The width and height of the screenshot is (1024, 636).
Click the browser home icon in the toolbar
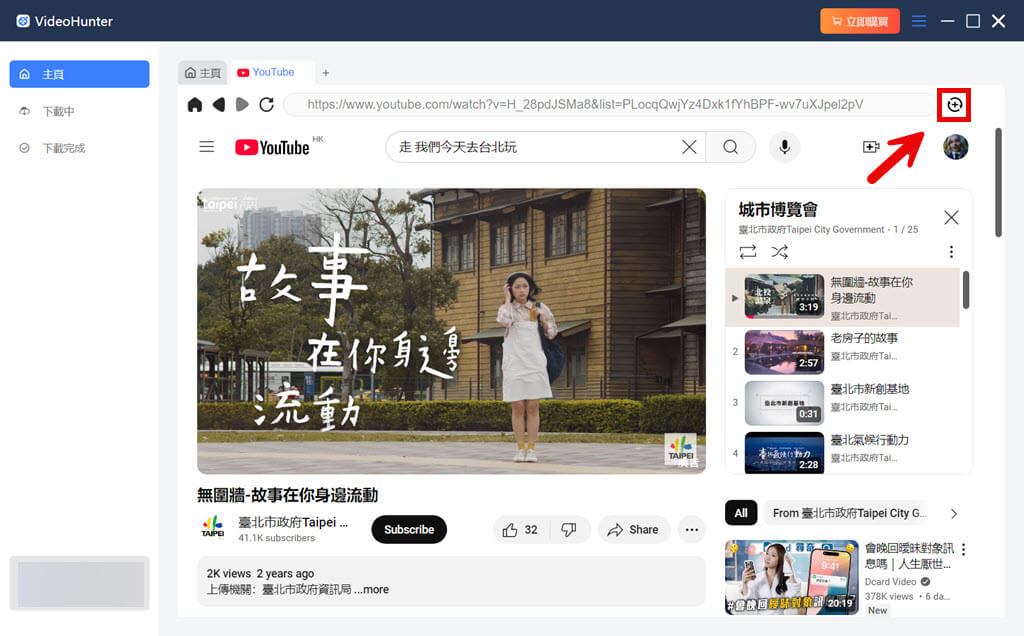click(194, 104)
